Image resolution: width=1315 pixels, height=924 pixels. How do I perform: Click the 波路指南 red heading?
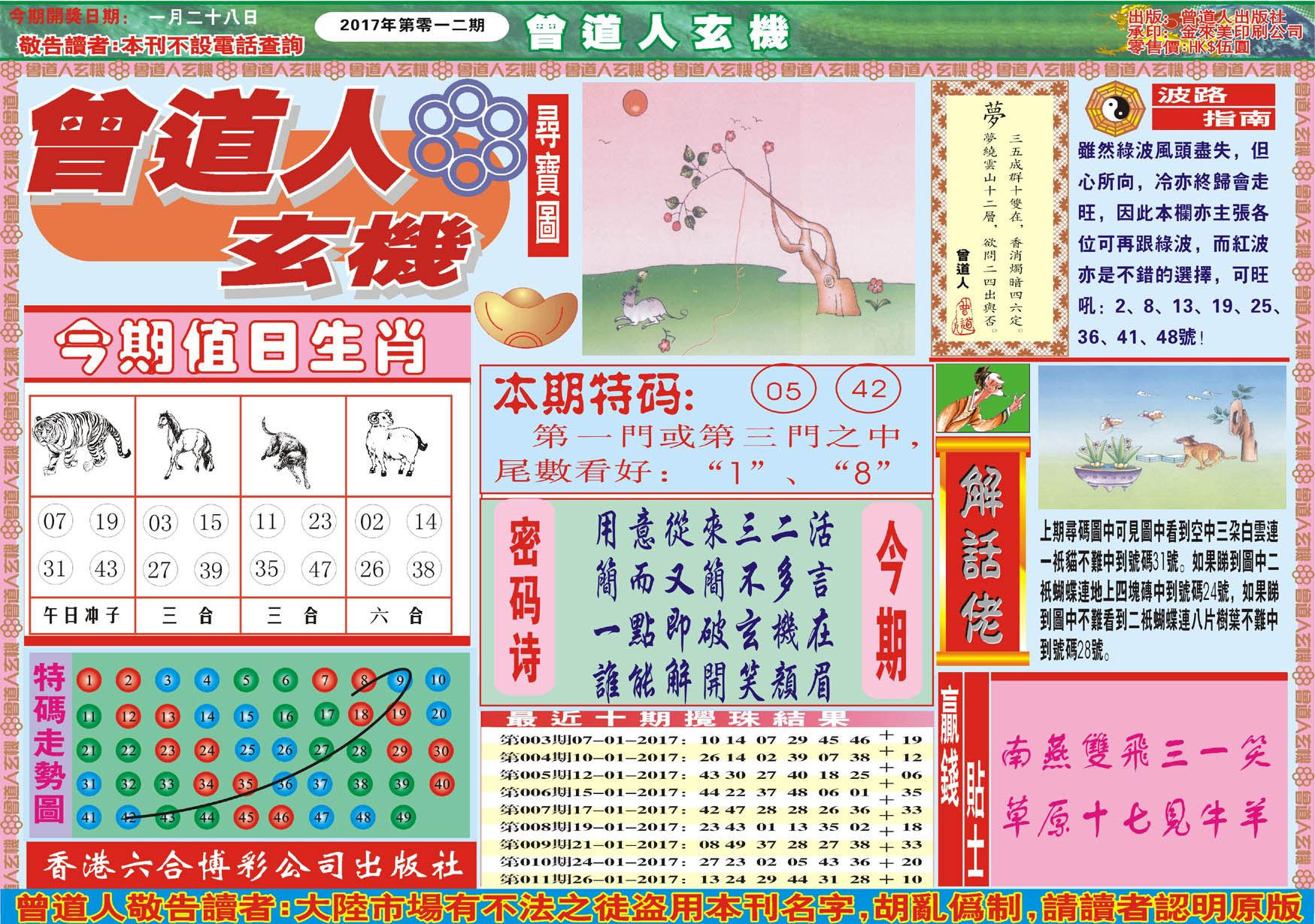click(x=1213, y=106)
